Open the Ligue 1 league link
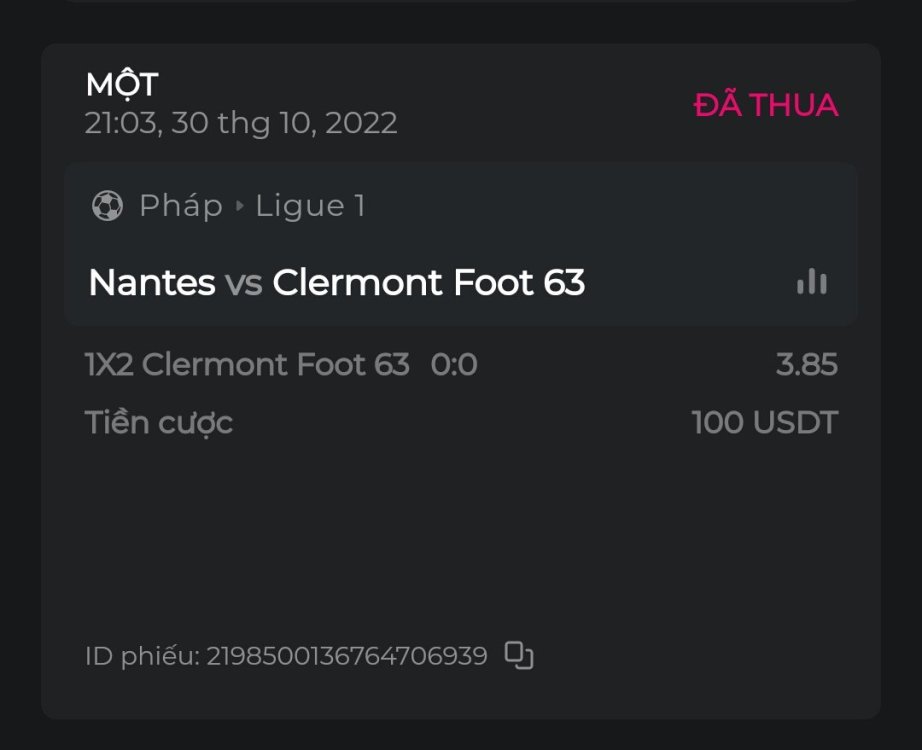 click(x=310, y=206)
